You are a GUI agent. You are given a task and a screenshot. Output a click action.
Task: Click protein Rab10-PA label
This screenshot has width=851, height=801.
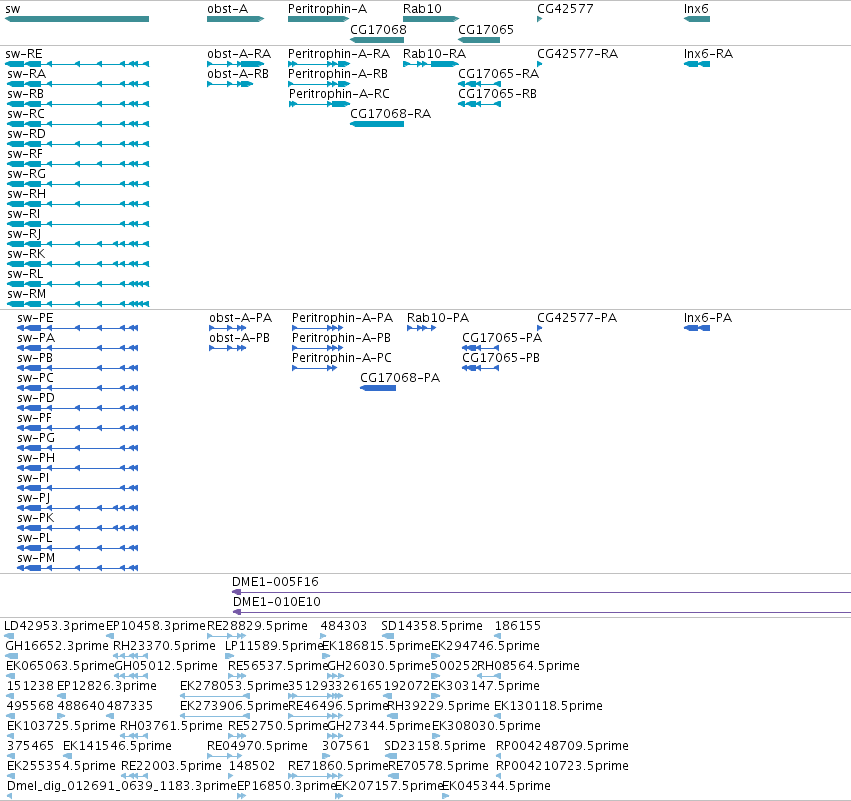coord(438,317)
